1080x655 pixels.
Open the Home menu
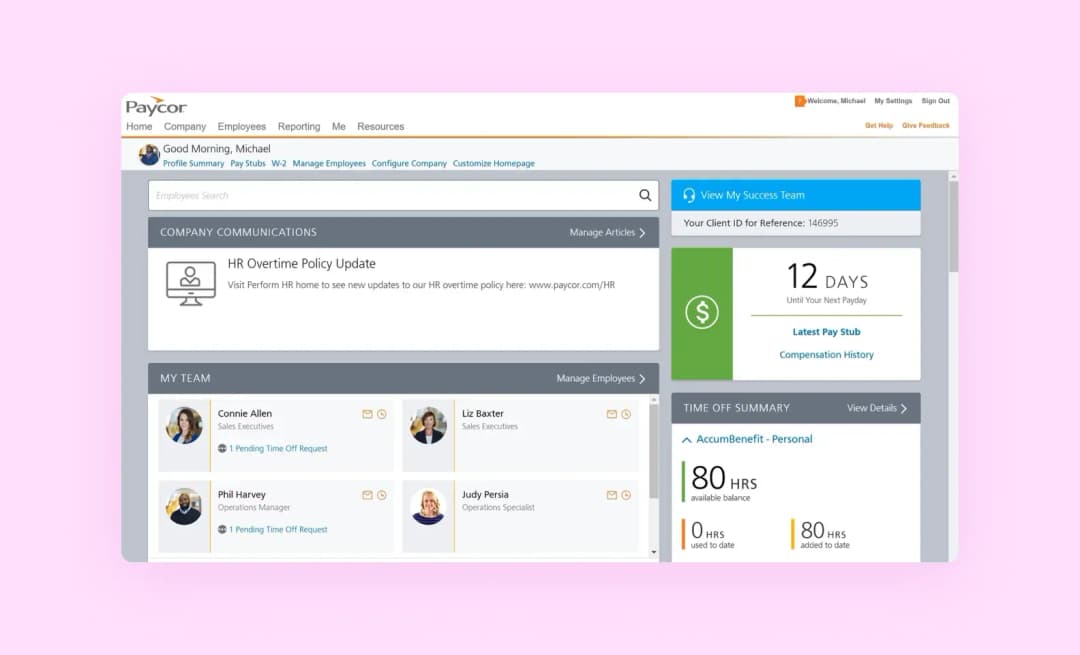[x=139, y=127]
